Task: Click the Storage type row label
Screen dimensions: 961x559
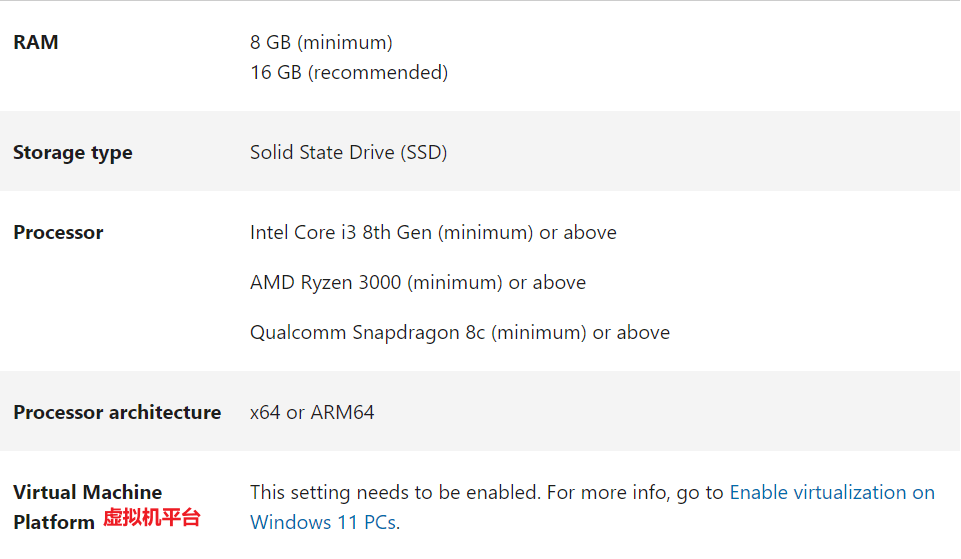Action: [73, 153]
